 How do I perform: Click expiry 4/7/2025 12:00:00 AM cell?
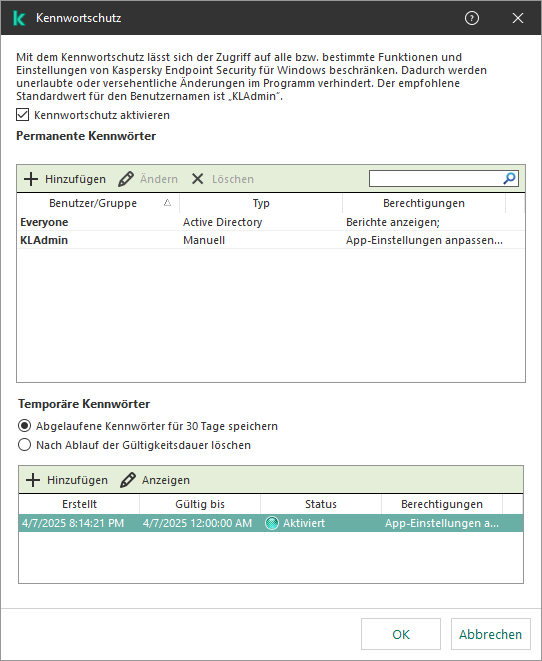197,523
